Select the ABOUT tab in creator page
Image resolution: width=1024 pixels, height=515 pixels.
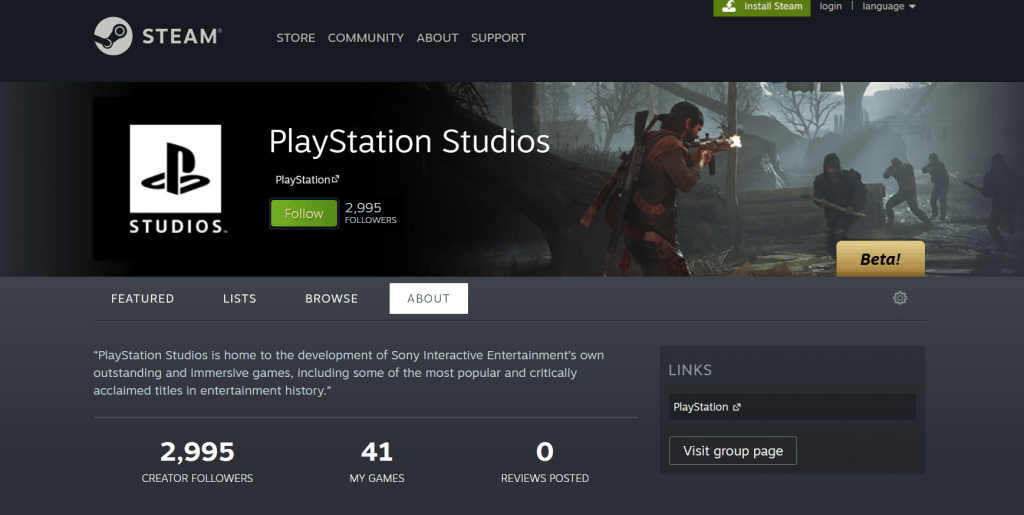(x=428, y=298)
